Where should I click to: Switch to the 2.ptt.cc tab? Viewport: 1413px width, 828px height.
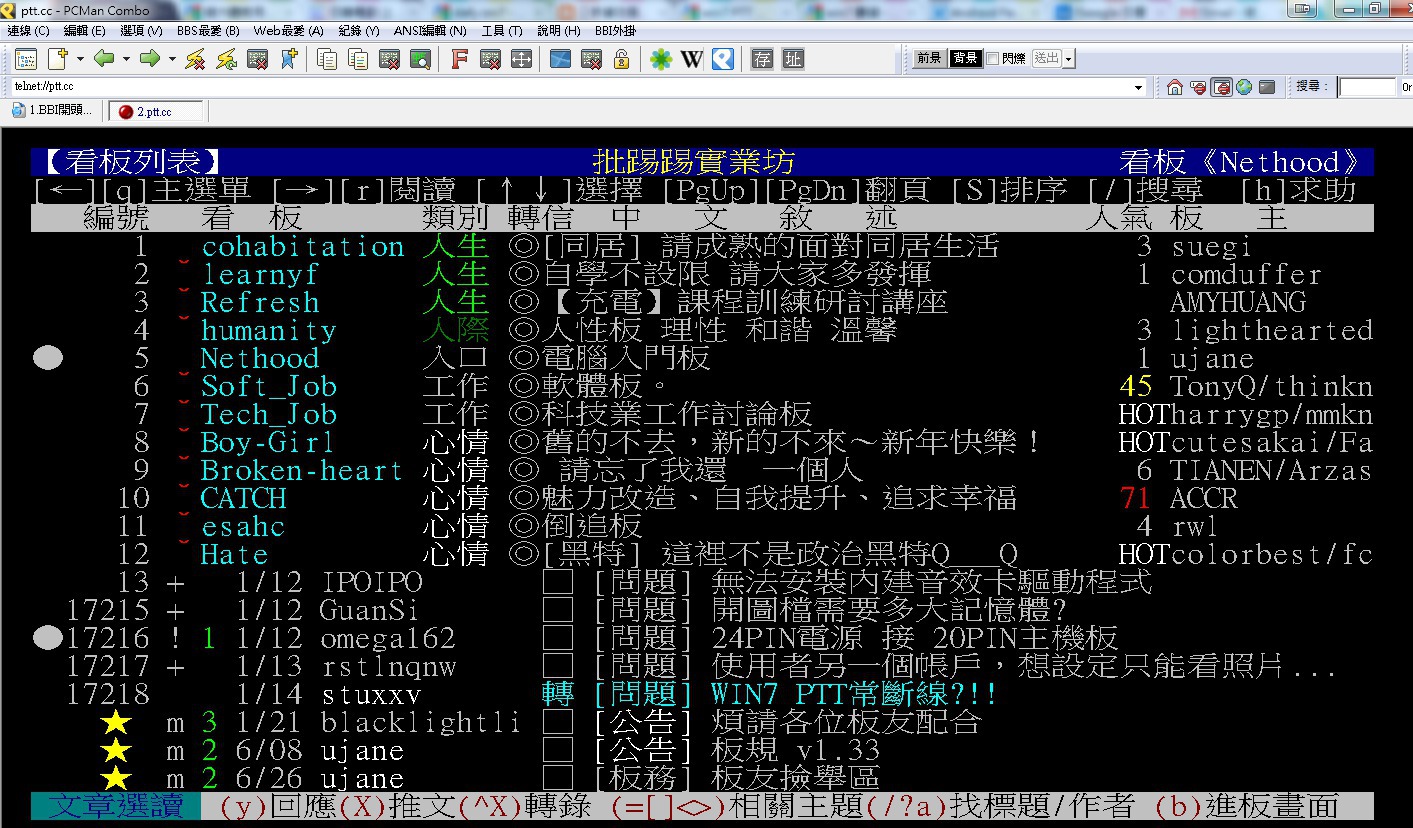pos(155,112)
